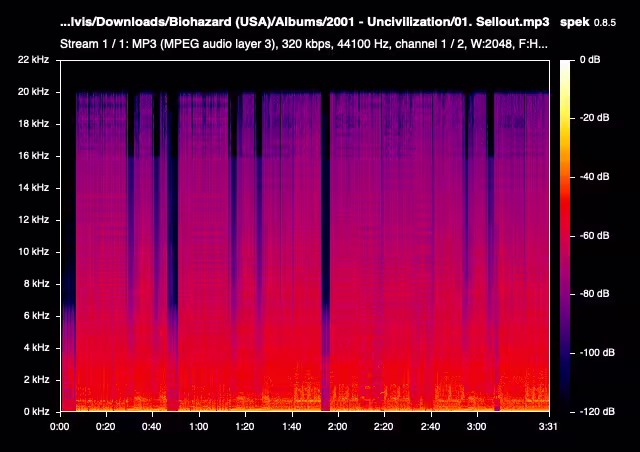The width and height of the screenshot is (640, 452).
Task: Click the 14 kHz frequency label
Action: 33,188
